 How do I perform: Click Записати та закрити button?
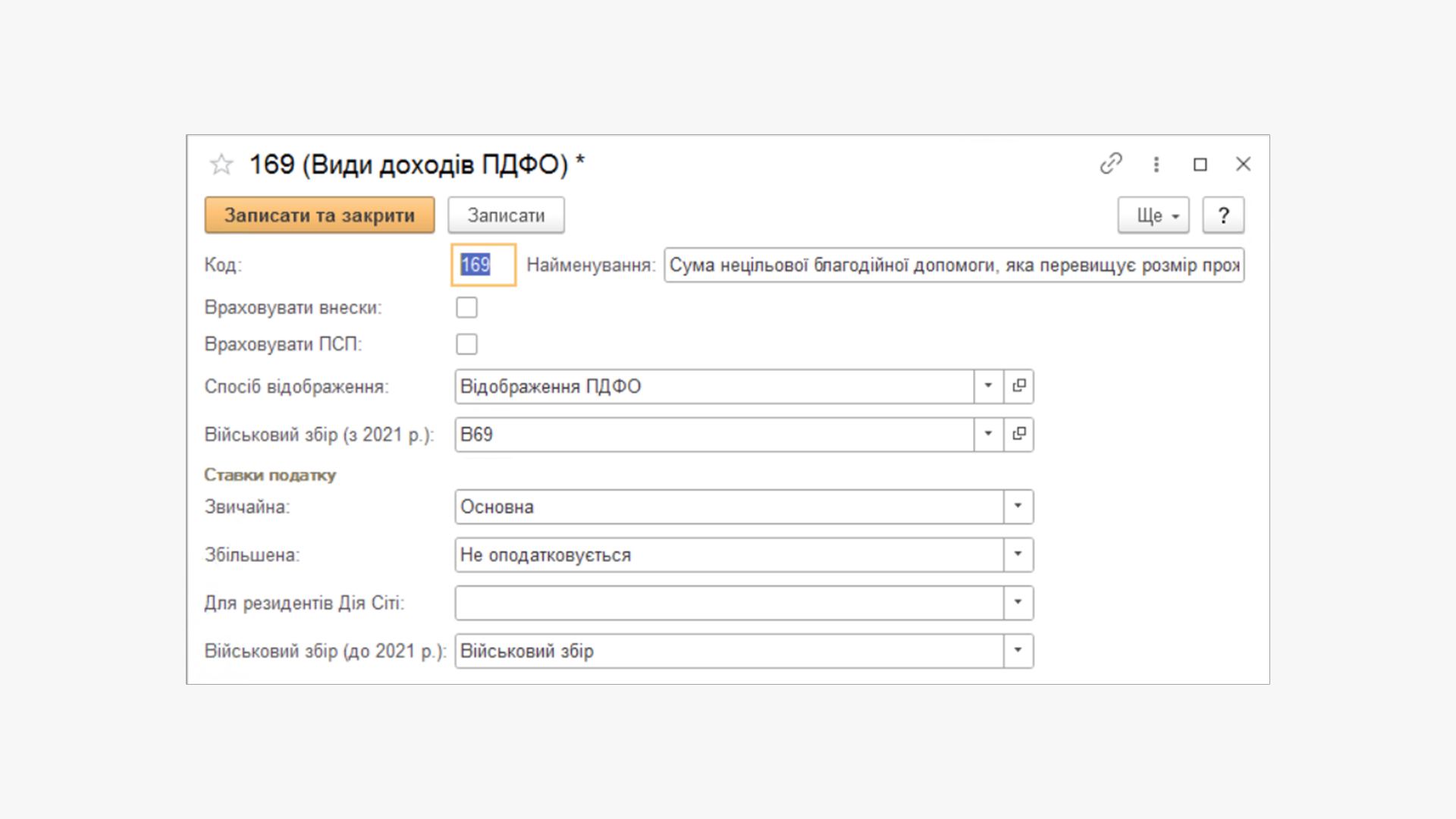point(319,215)
